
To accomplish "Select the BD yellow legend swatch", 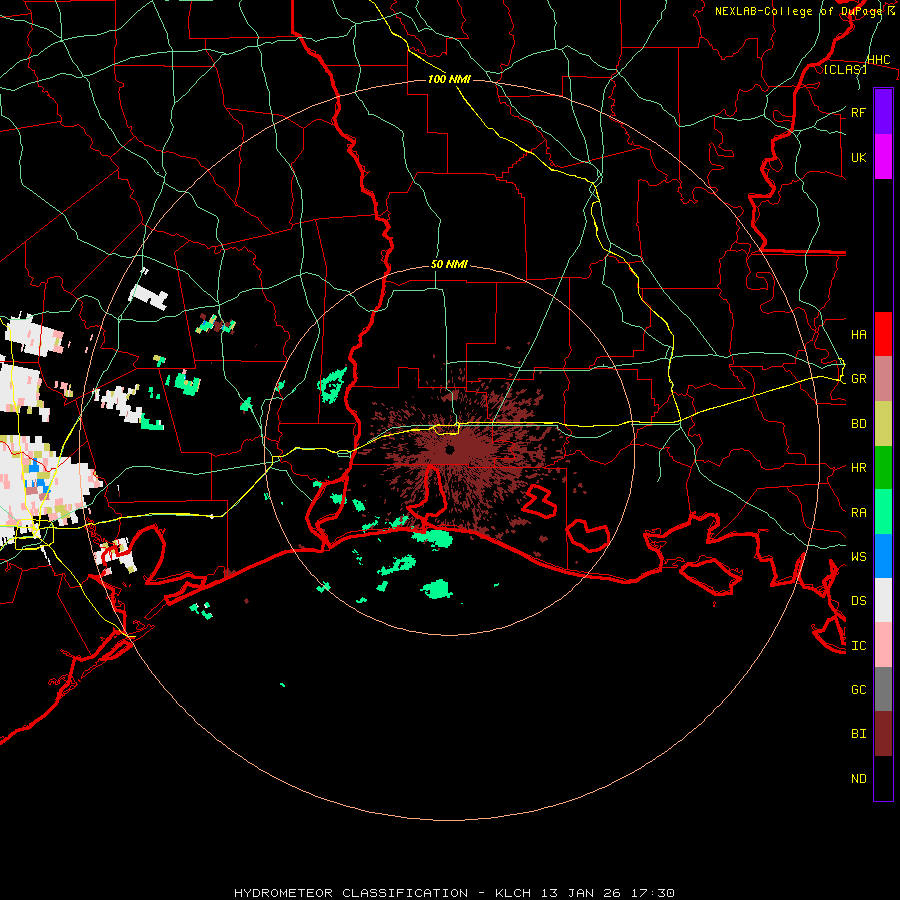I will coord(883,424).
